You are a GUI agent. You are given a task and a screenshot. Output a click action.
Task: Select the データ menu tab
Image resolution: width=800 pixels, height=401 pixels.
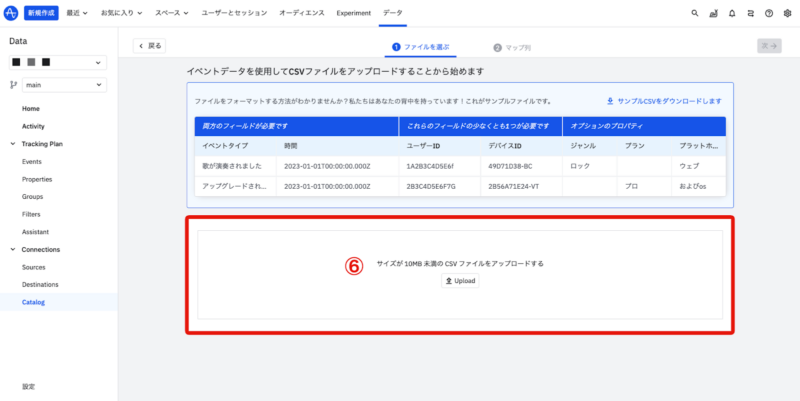[392, 13]
